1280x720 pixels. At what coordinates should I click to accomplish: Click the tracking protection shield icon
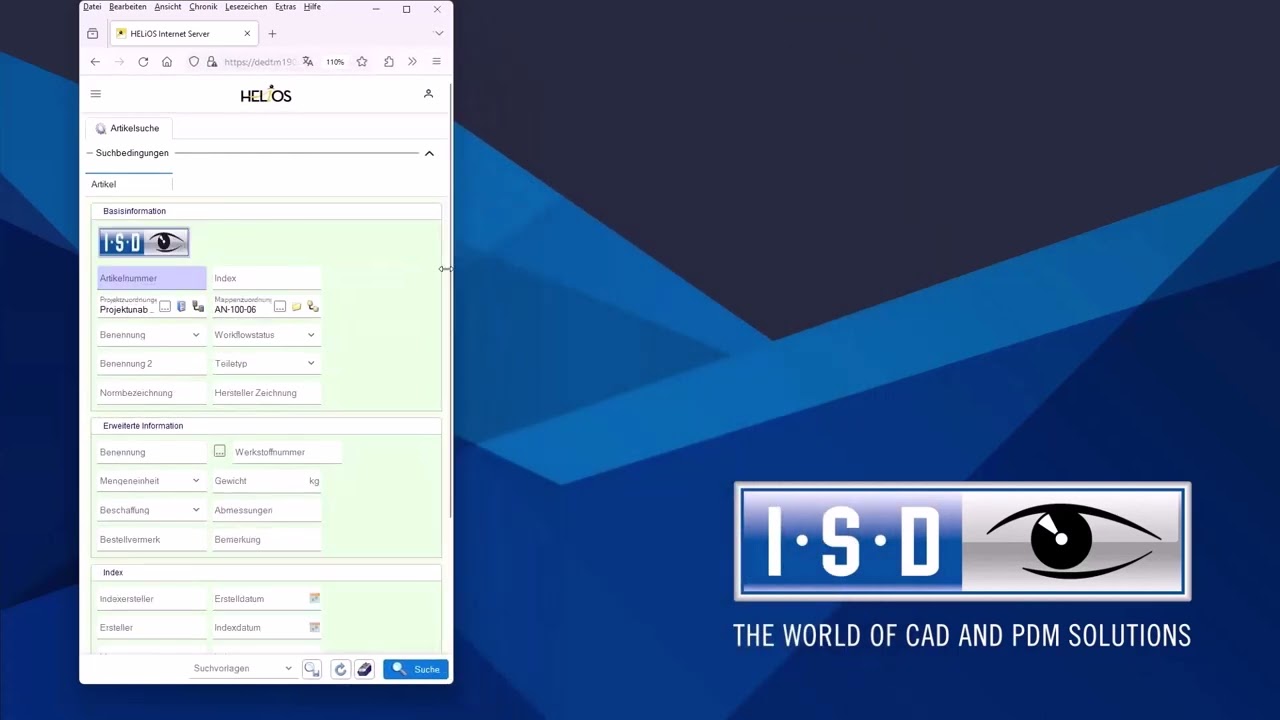click(194, 62)
